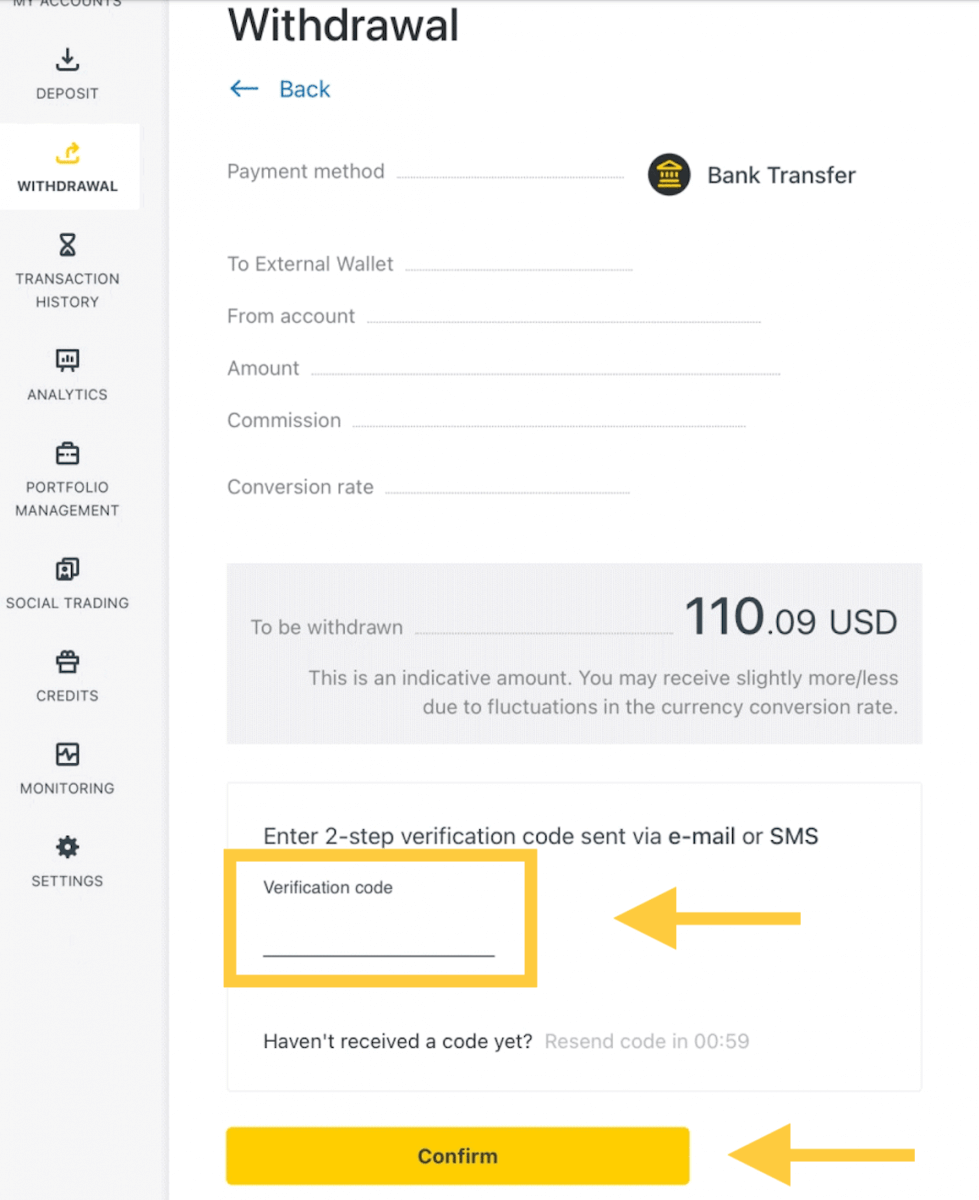Open the Credits icon in the sidebar

click(66, 661)
